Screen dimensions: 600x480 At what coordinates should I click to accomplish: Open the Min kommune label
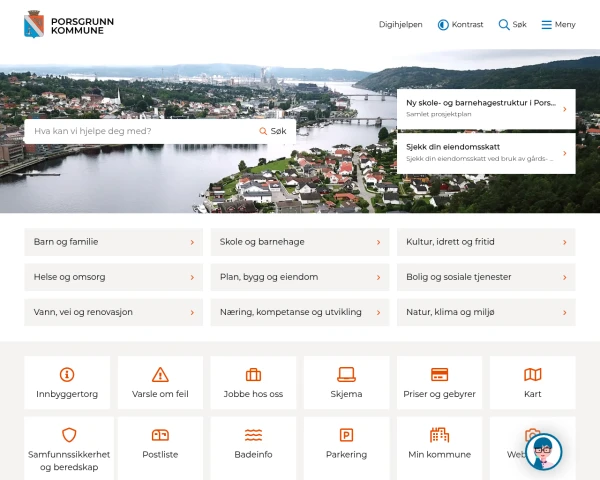pos(439,454)
